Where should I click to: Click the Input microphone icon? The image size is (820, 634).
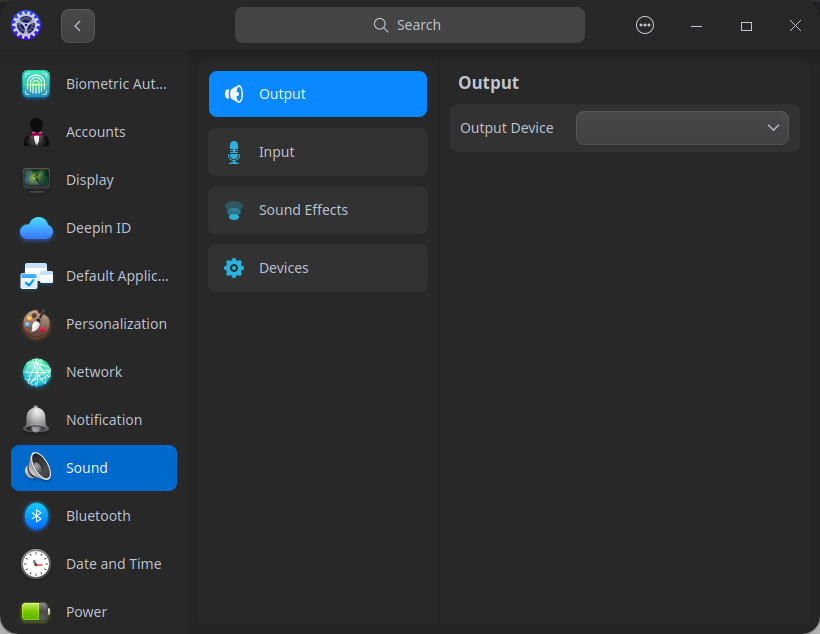click(234, 152)
